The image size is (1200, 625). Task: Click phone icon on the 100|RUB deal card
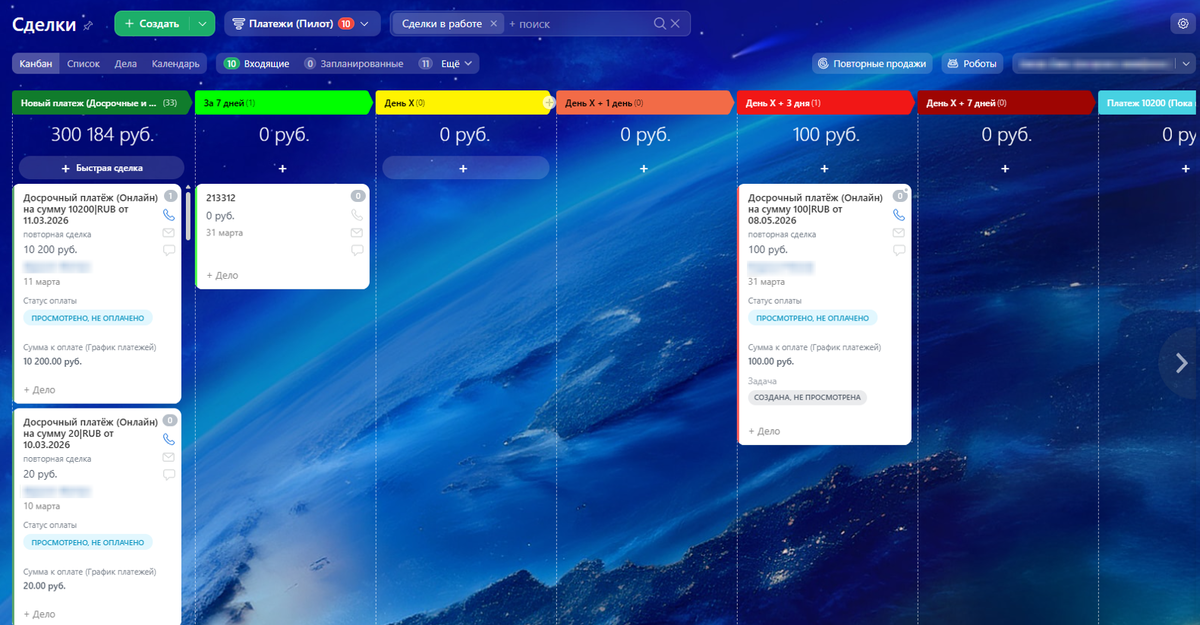(x=899, y=214)
